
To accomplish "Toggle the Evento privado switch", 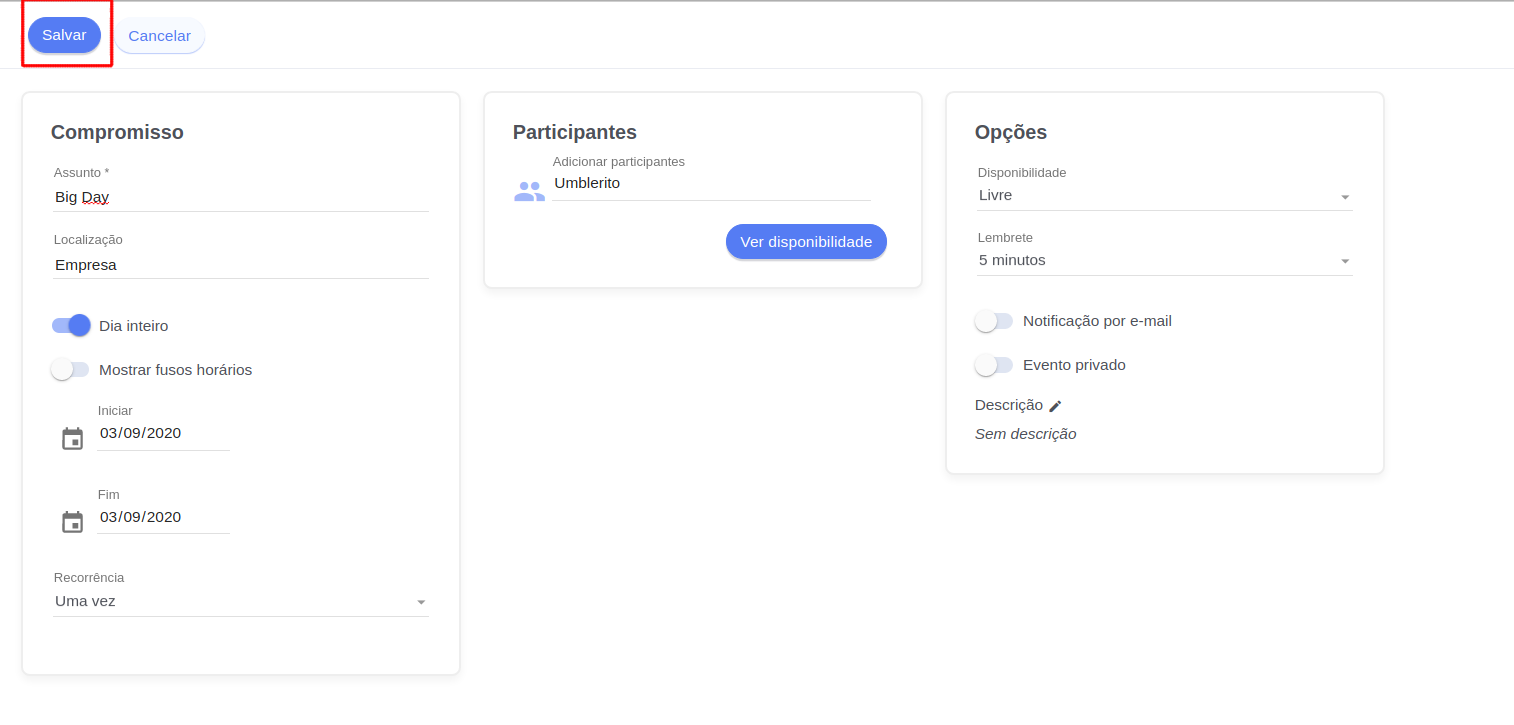I will [994, 365].
